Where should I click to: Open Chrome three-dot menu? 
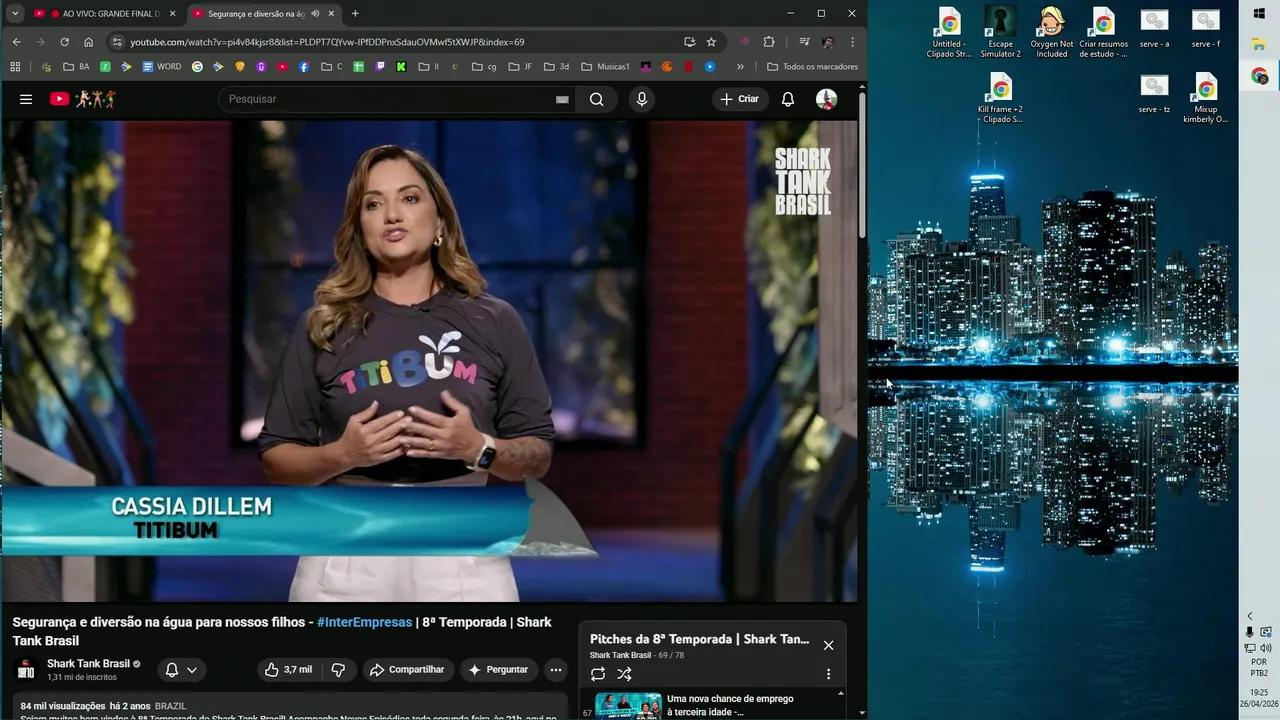(852, 42)
